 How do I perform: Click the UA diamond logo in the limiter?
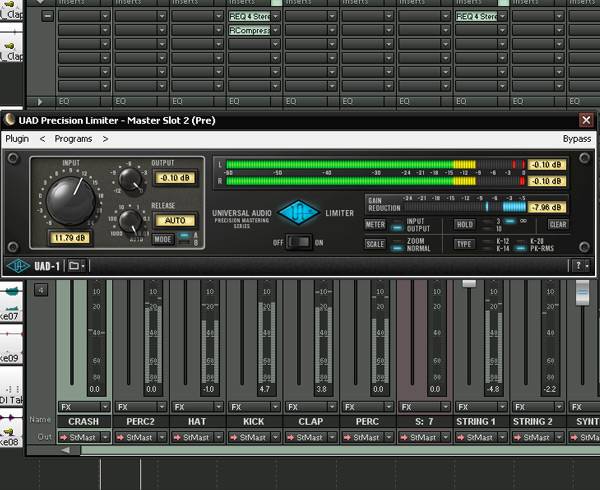point(298,212)
